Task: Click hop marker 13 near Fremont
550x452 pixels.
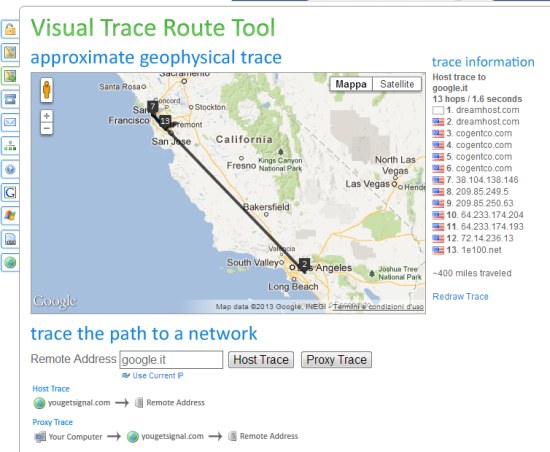Action: [x=165, y=121]
